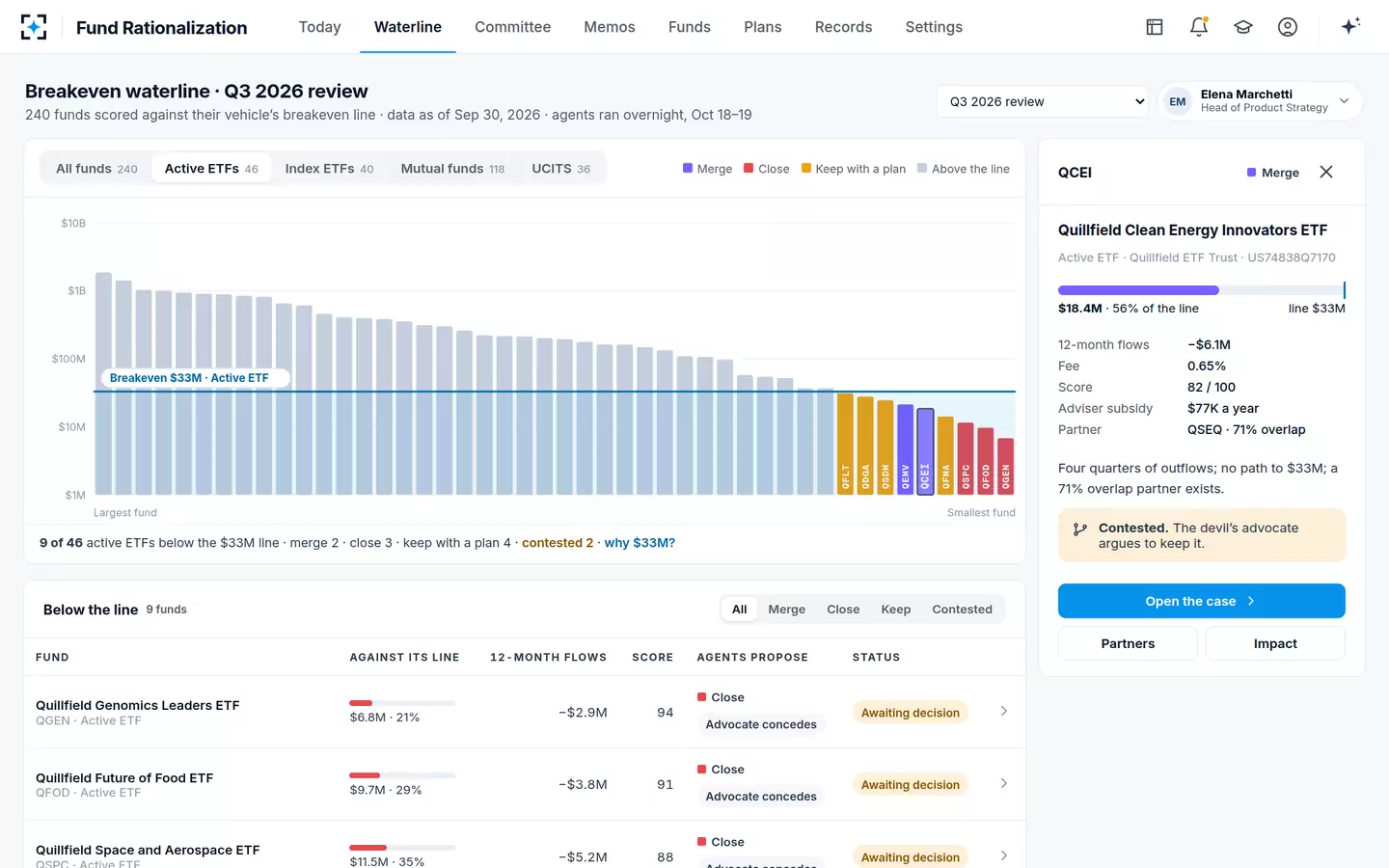This screenshot has width=1389, height=868.
Task: Show All funds below the line
Action: (x=740, y=610)
